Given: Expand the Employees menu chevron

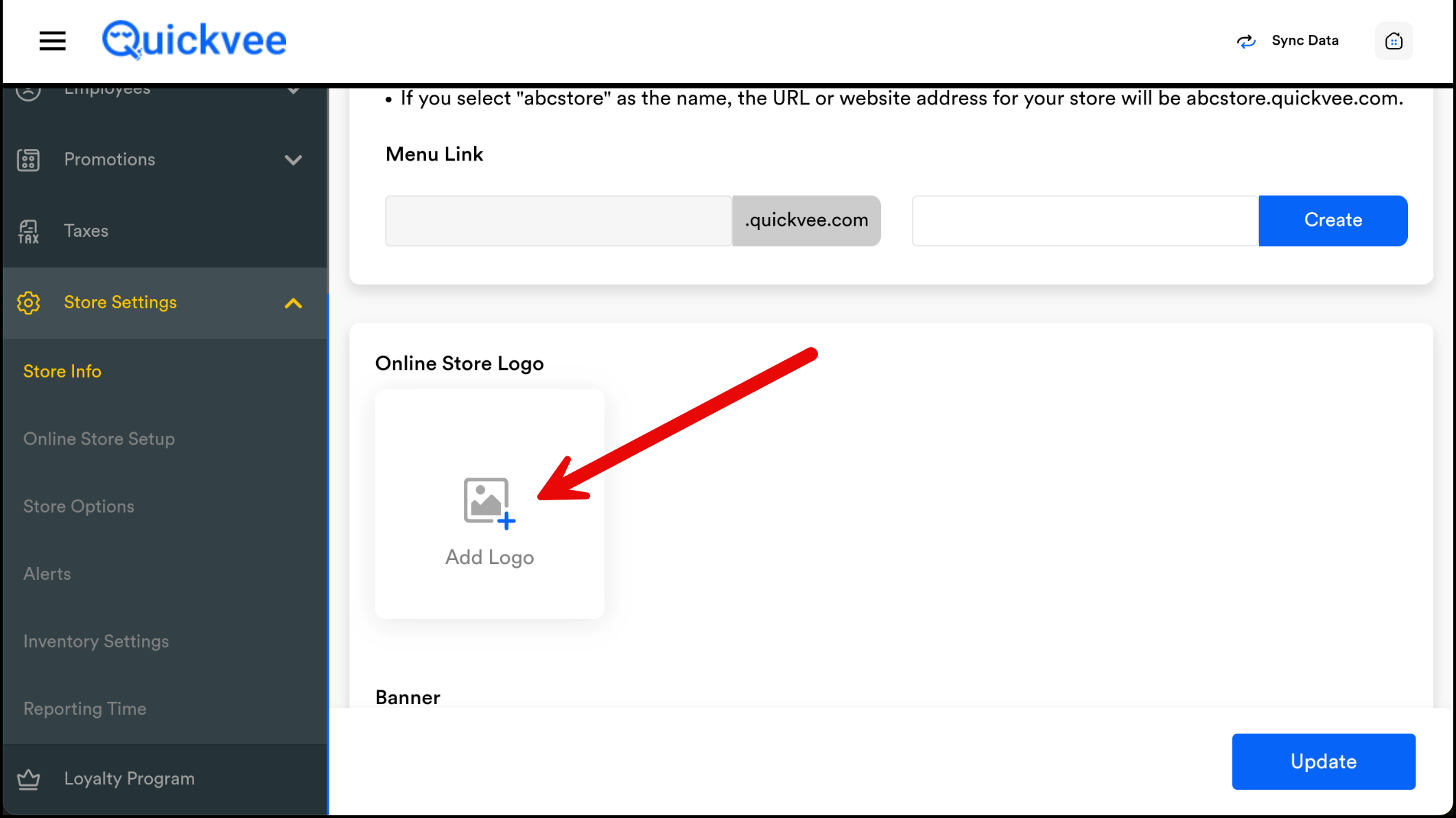Looking at the screenshot, I should click(293, 90).
